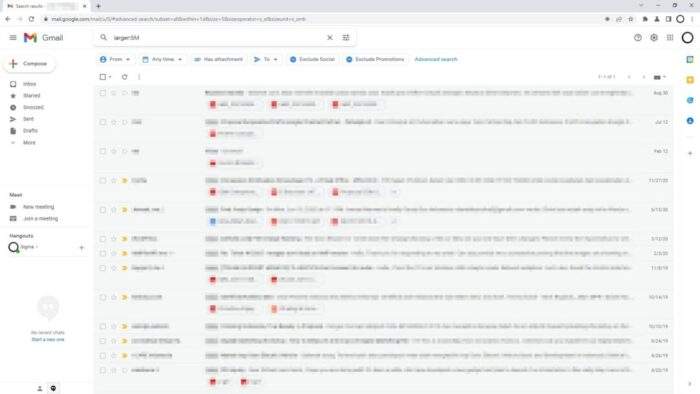Bookmark this page with the star icon
Viewport: 700px width, 394px height.
pyautogui.click(x=630, y=19)
